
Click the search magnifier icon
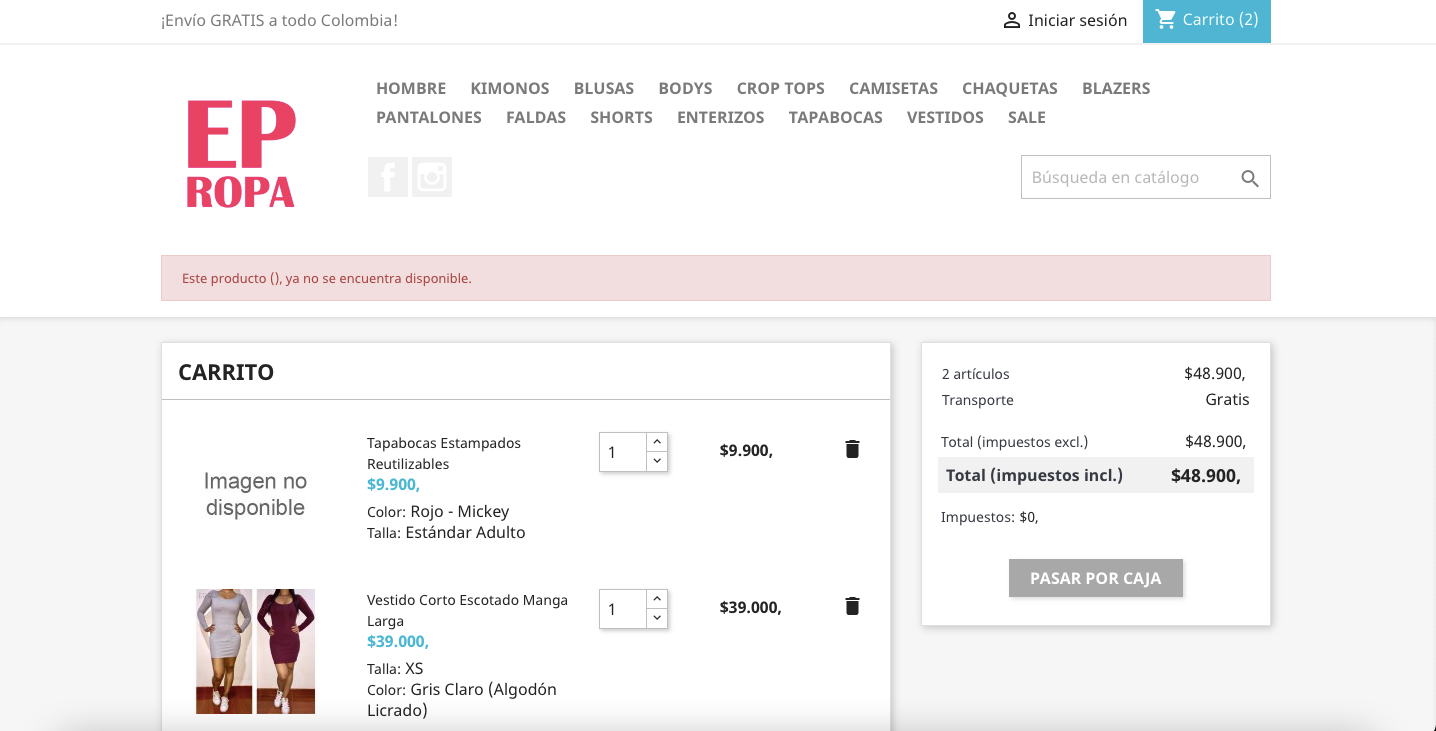[x=1249, y=178]
